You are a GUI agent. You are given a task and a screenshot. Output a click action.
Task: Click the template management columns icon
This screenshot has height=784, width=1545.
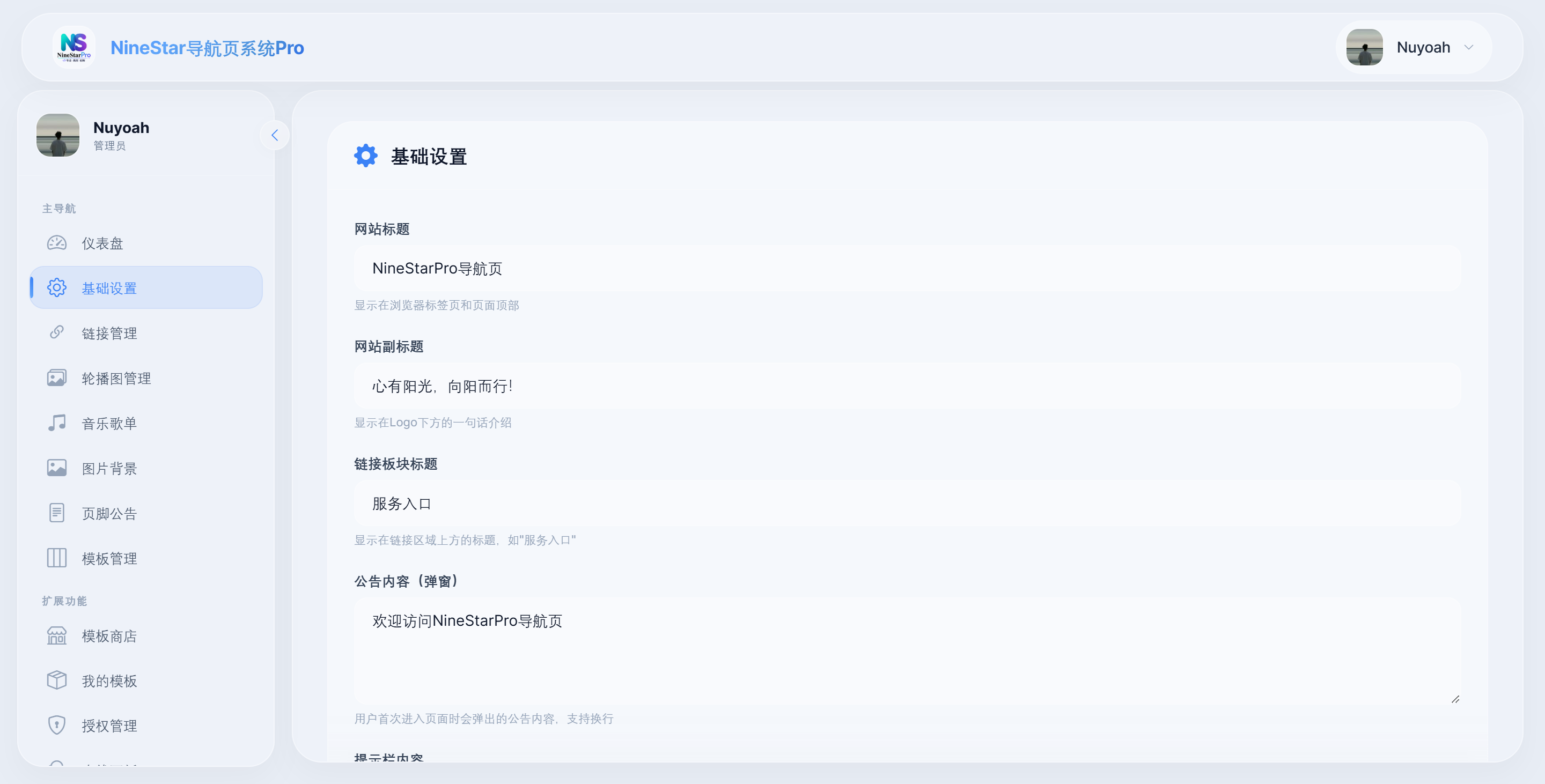click(x=57, y=557)
